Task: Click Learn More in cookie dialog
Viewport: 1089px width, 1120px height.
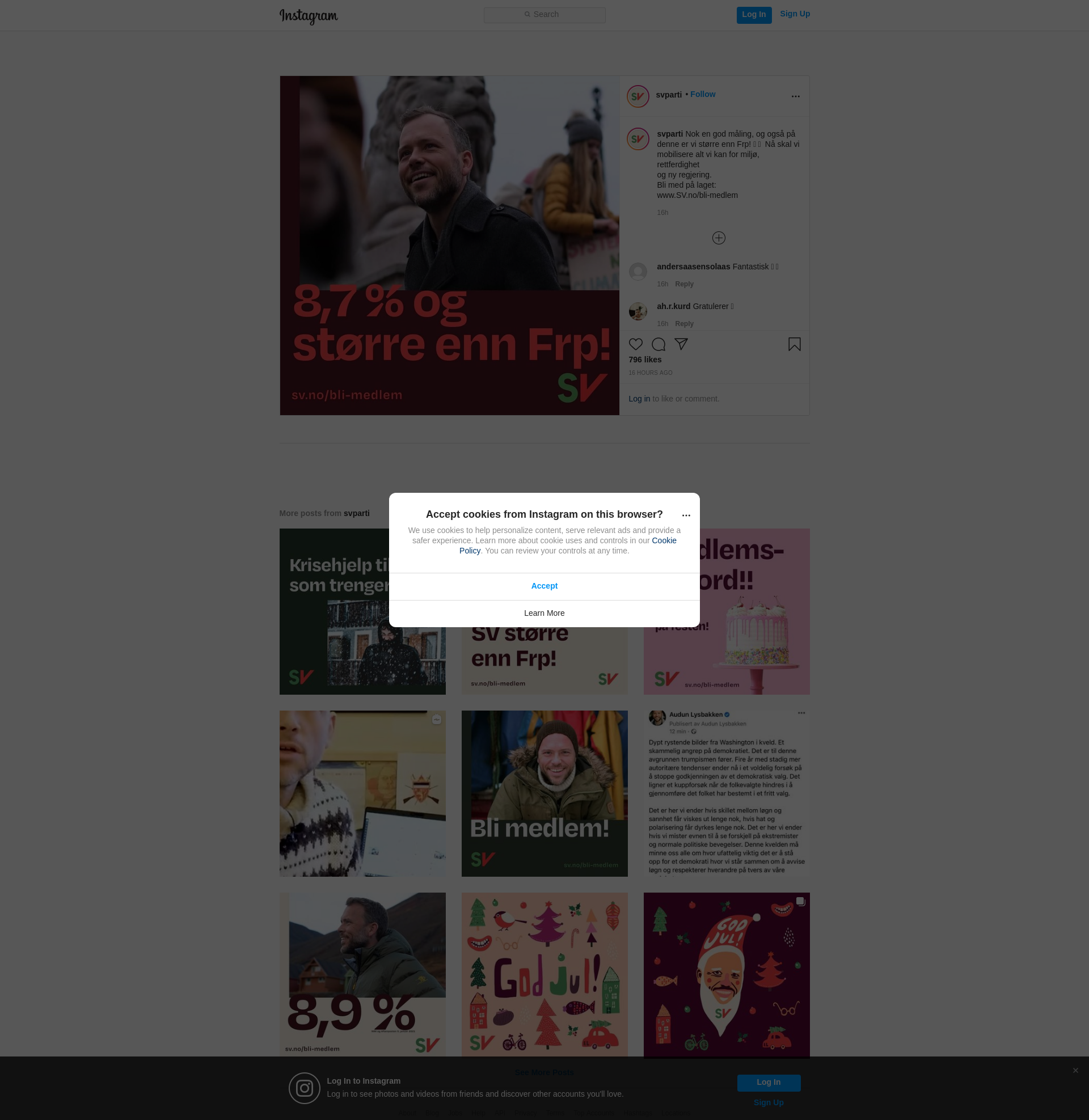Action: (544, 614)
